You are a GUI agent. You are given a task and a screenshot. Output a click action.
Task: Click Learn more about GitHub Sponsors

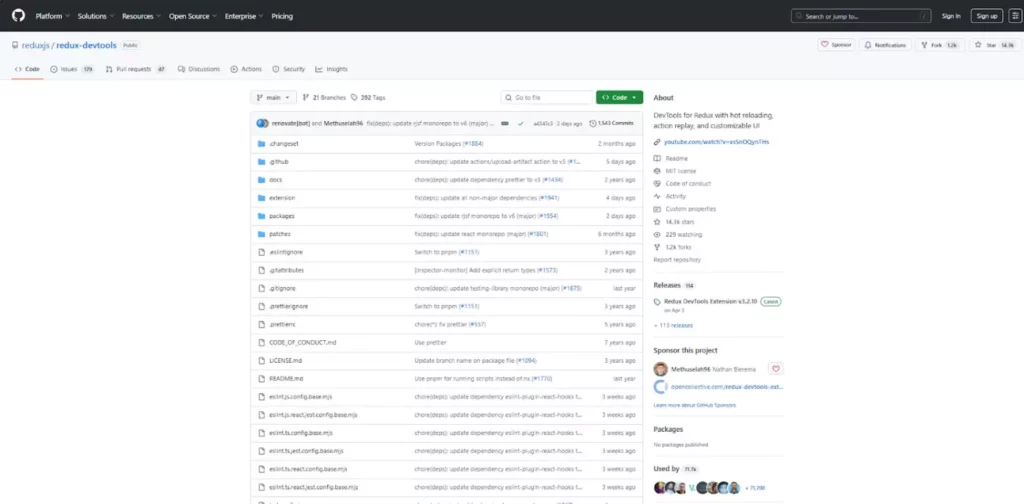pyautogui.click(x=695, y=405)
